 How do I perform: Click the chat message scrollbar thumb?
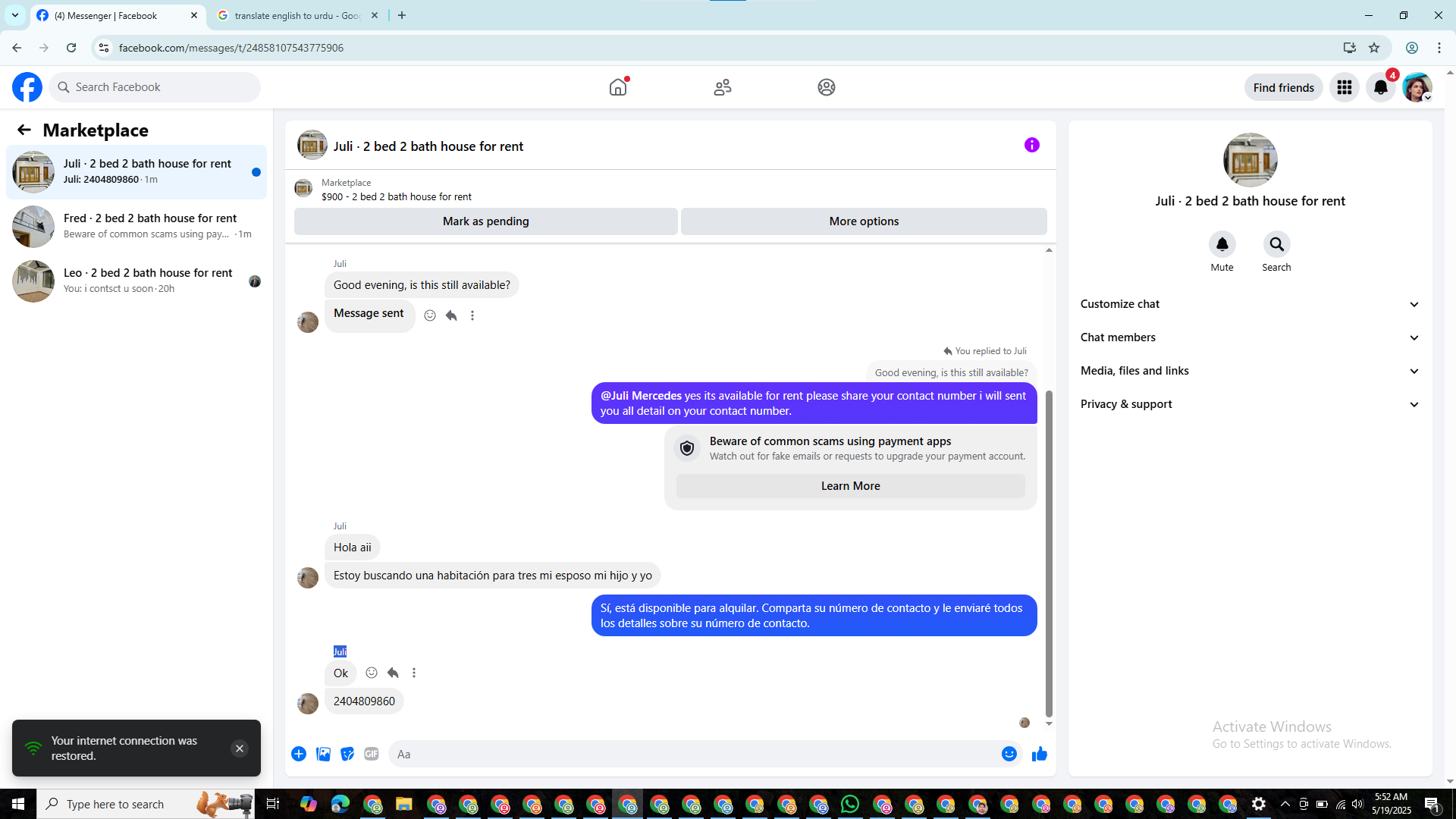pyautogui.click(x=1049, y=554)
